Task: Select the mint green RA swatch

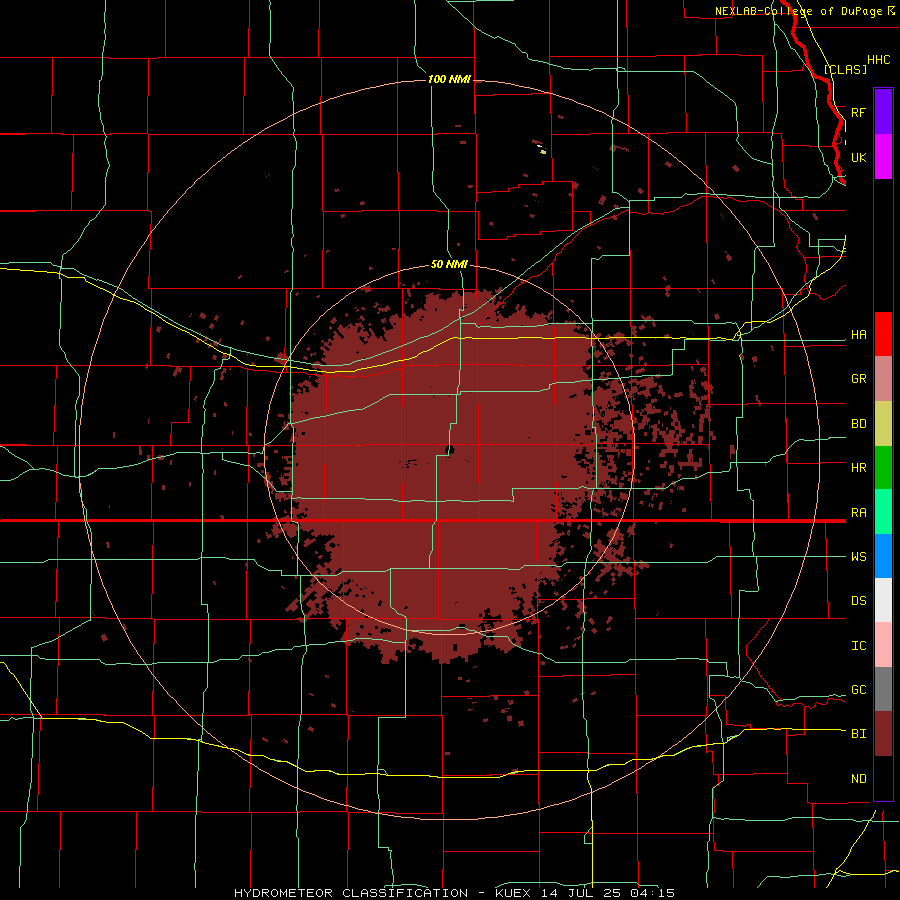Action: point(883,512)
